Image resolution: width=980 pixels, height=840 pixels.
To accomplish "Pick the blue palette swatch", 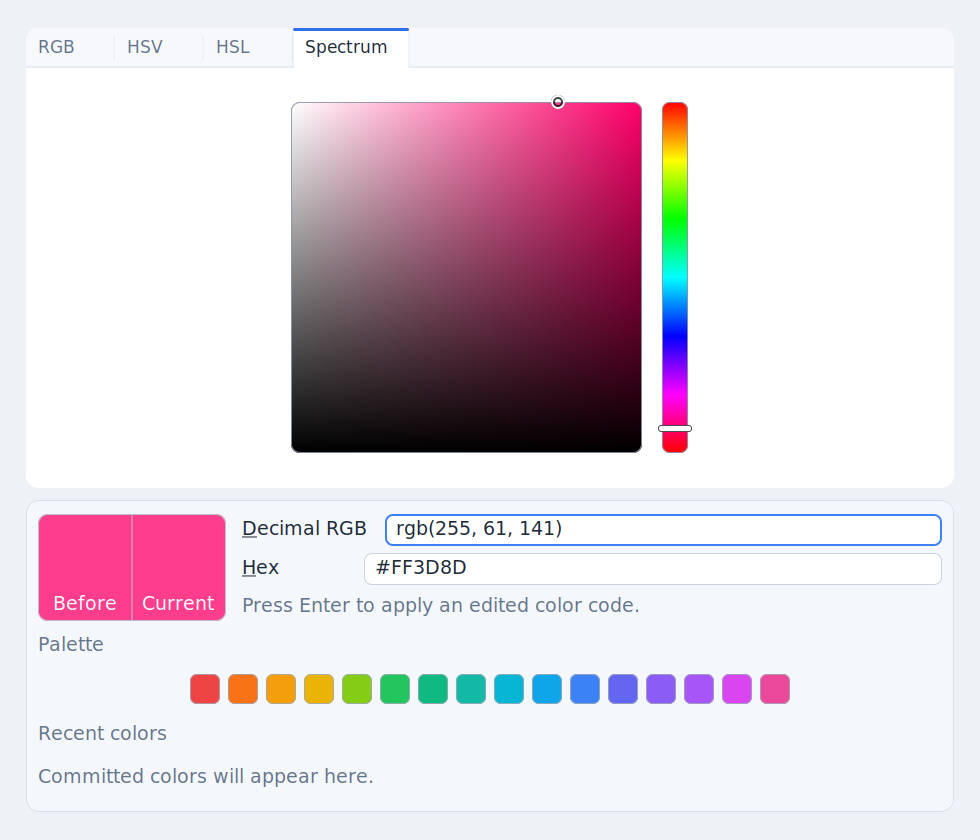I will [x=585, y=689].
